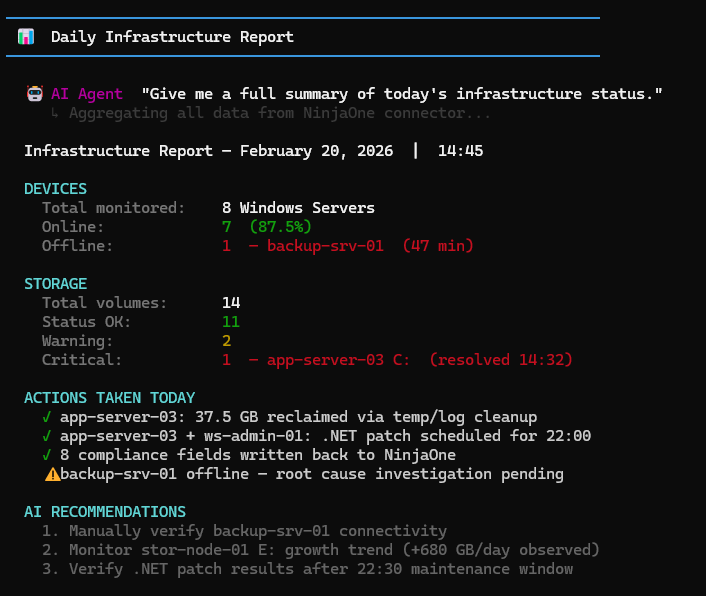
Task: Click 'app-server-03 C: (resolved 14:32)' text
Action: 420,360
